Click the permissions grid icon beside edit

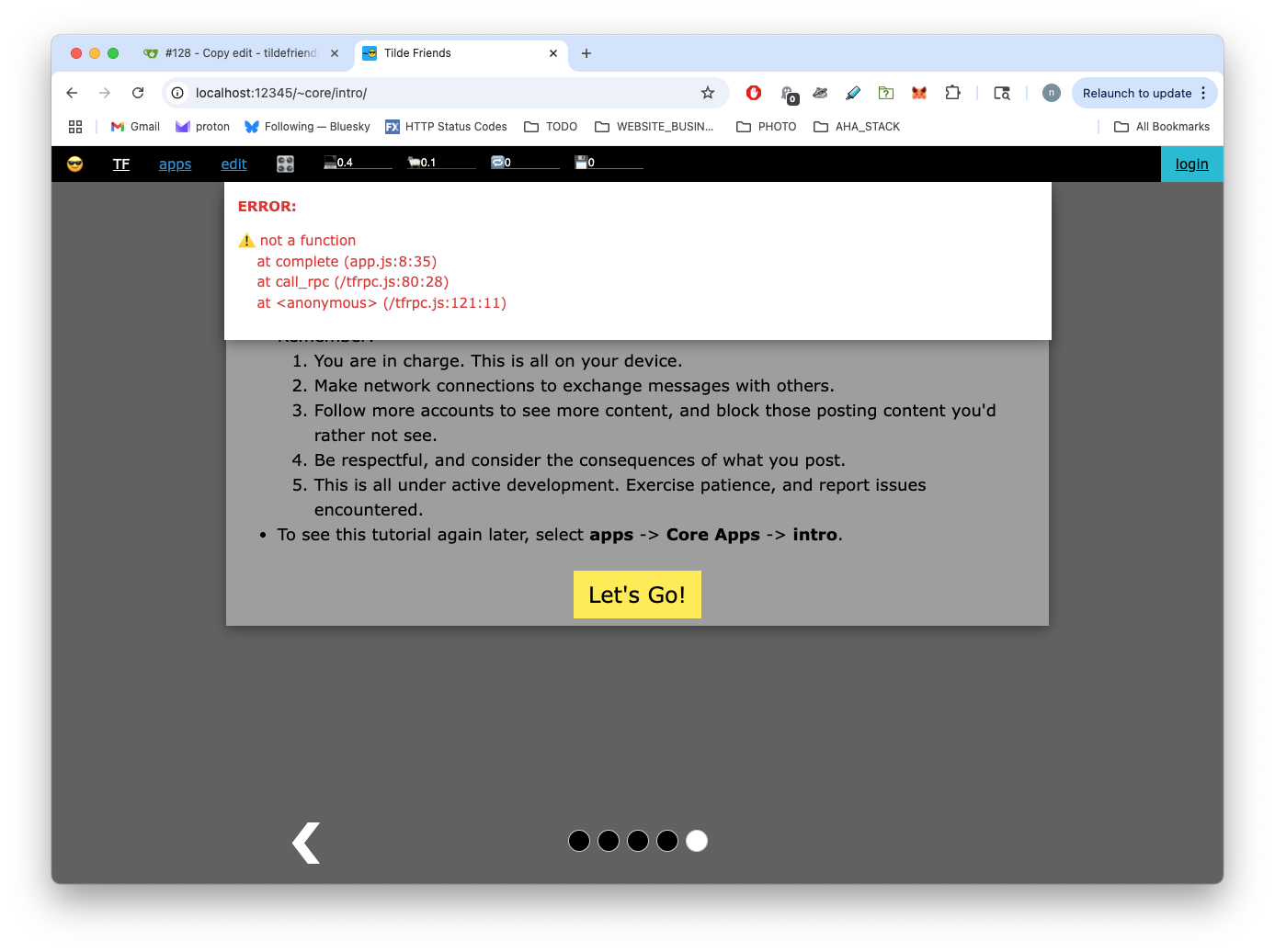click(285, 164)
